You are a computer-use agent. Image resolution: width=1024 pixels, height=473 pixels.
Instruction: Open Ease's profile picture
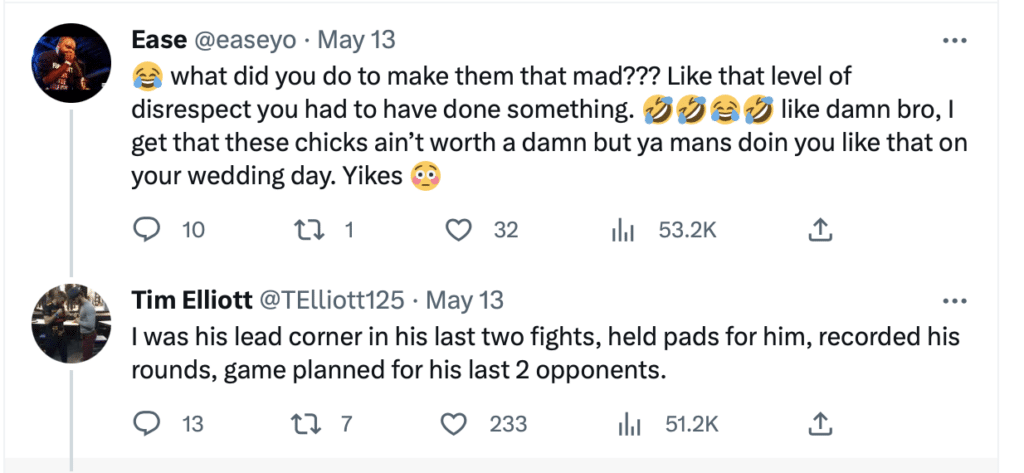pyautogui.click(x=72, y=60)
